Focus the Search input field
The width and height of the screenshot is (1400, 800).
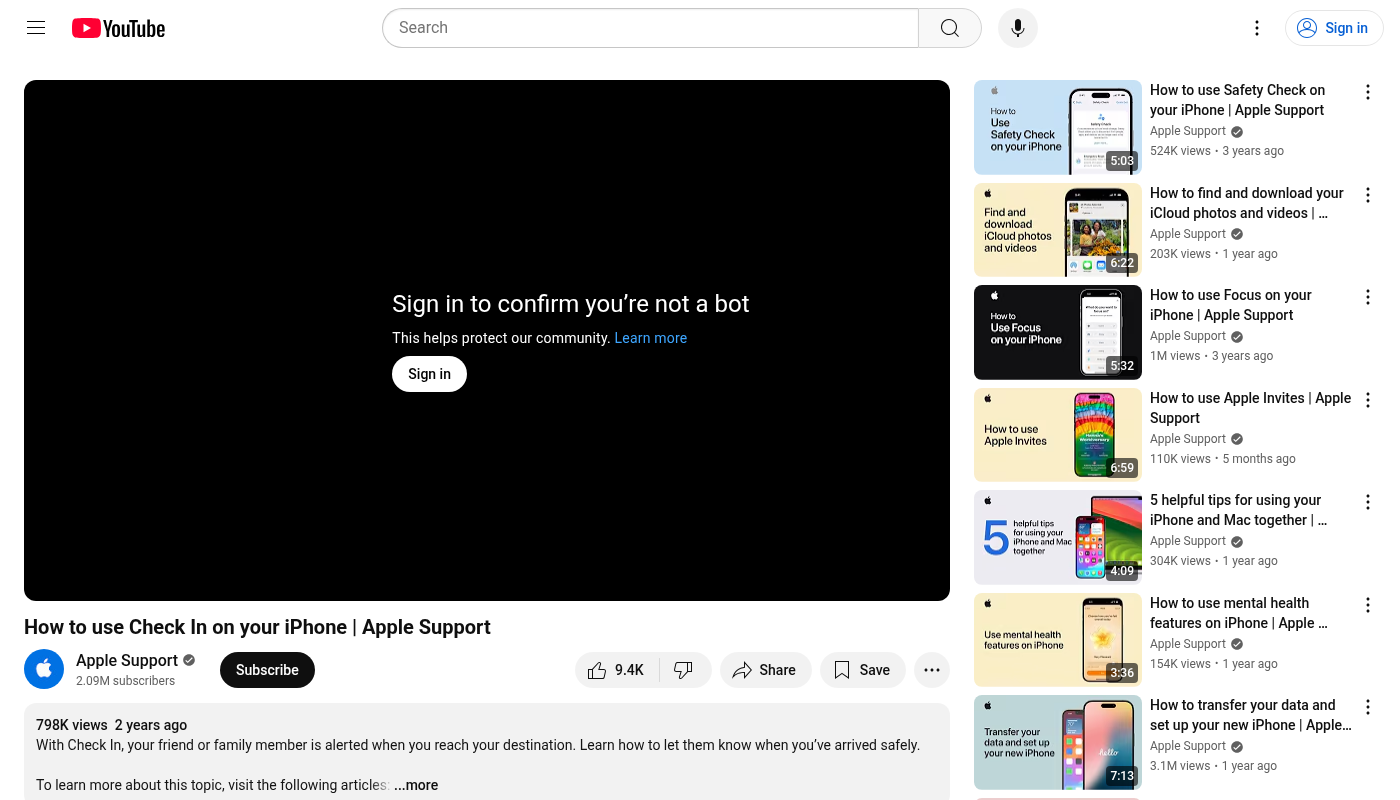650,28
